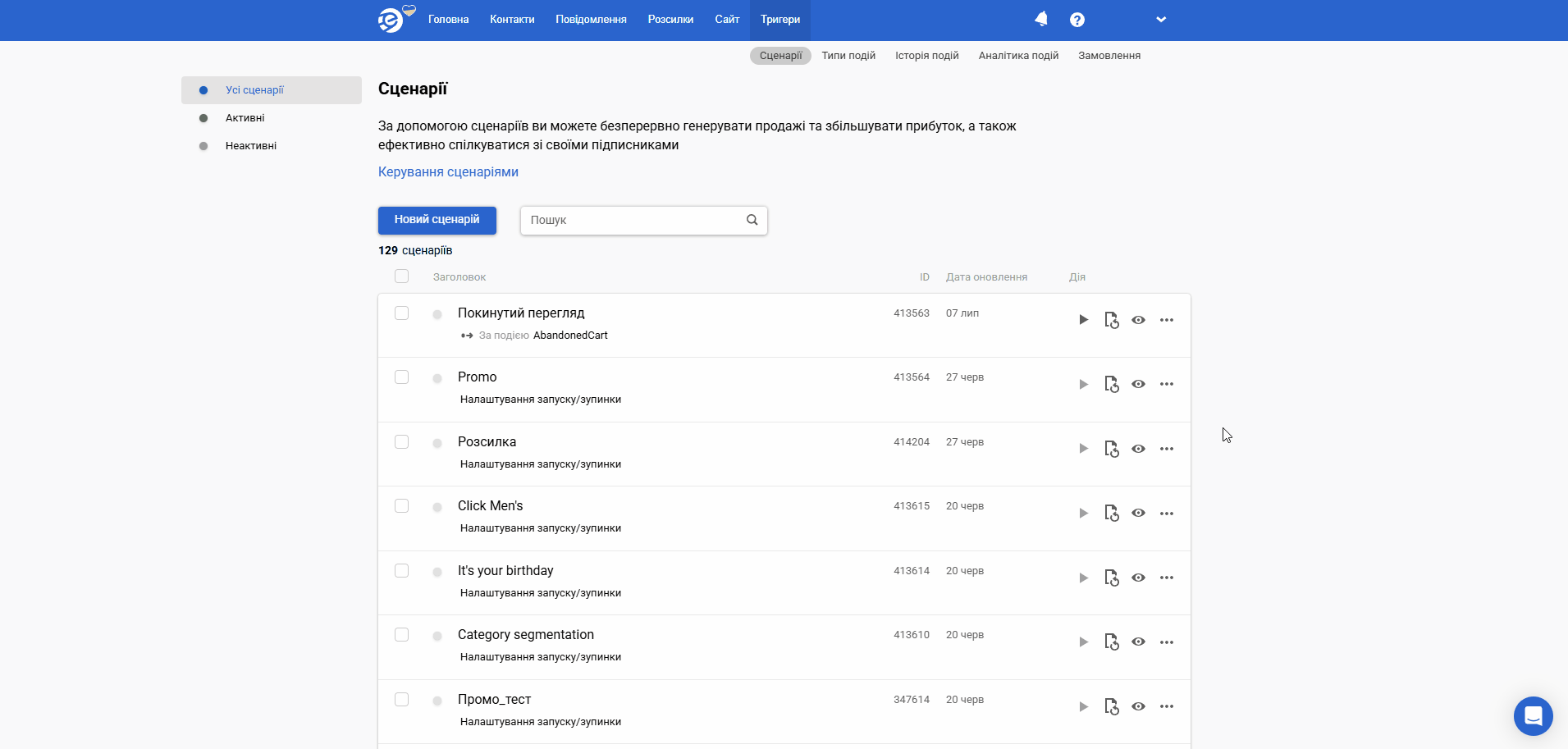View the Promo scenario

(1138, 384)
